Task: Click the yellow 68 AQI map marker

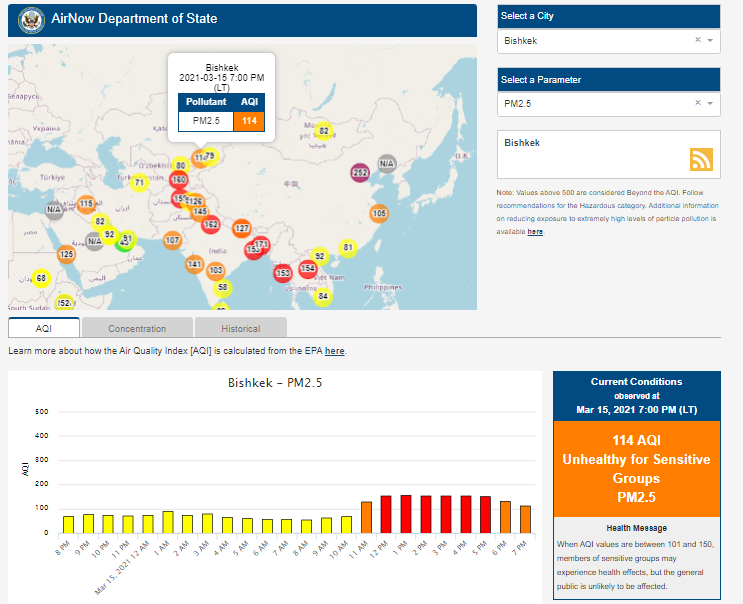Action: 41,278
